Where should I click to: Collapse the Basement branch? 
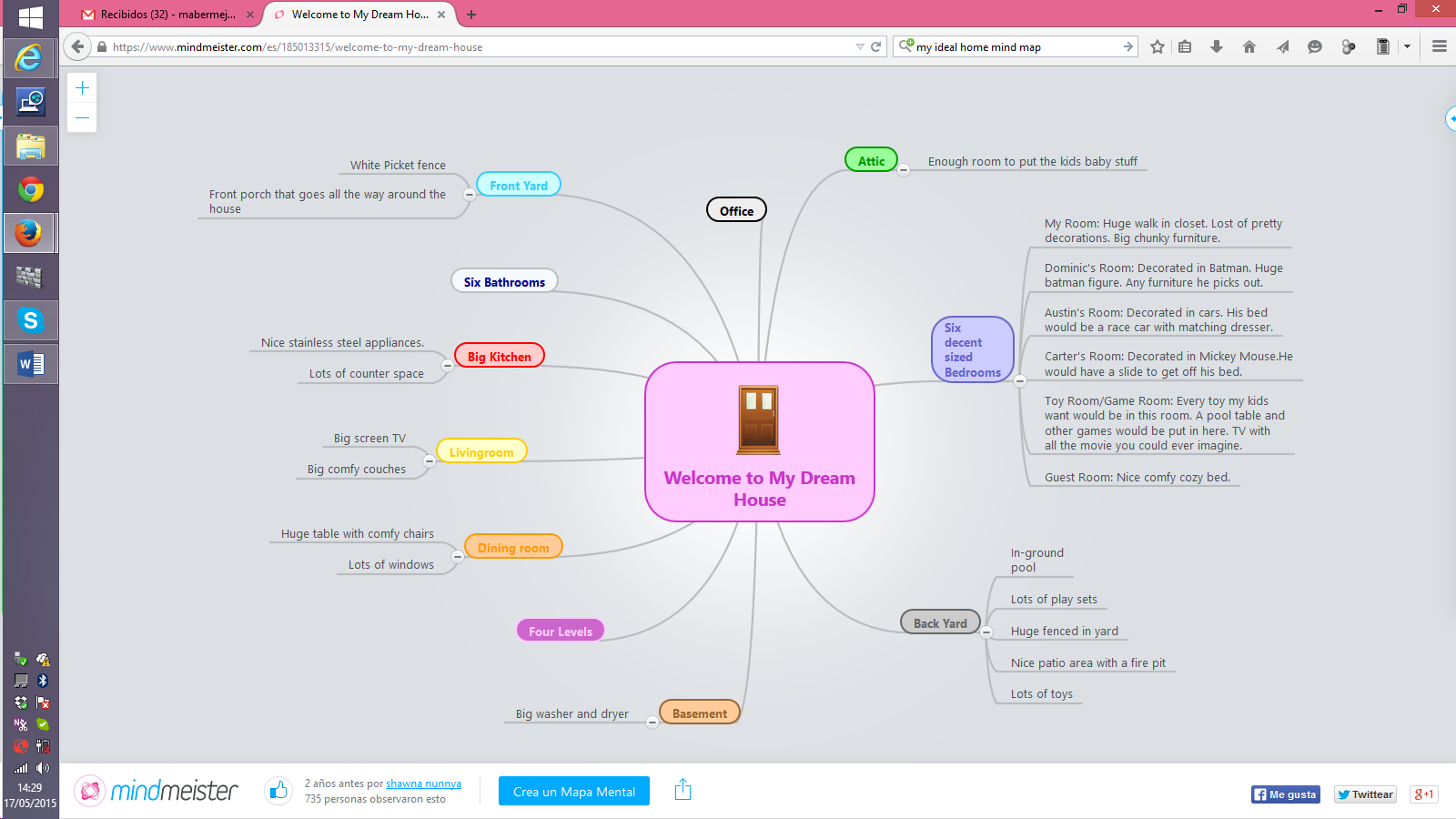click(x=652, y=722)
